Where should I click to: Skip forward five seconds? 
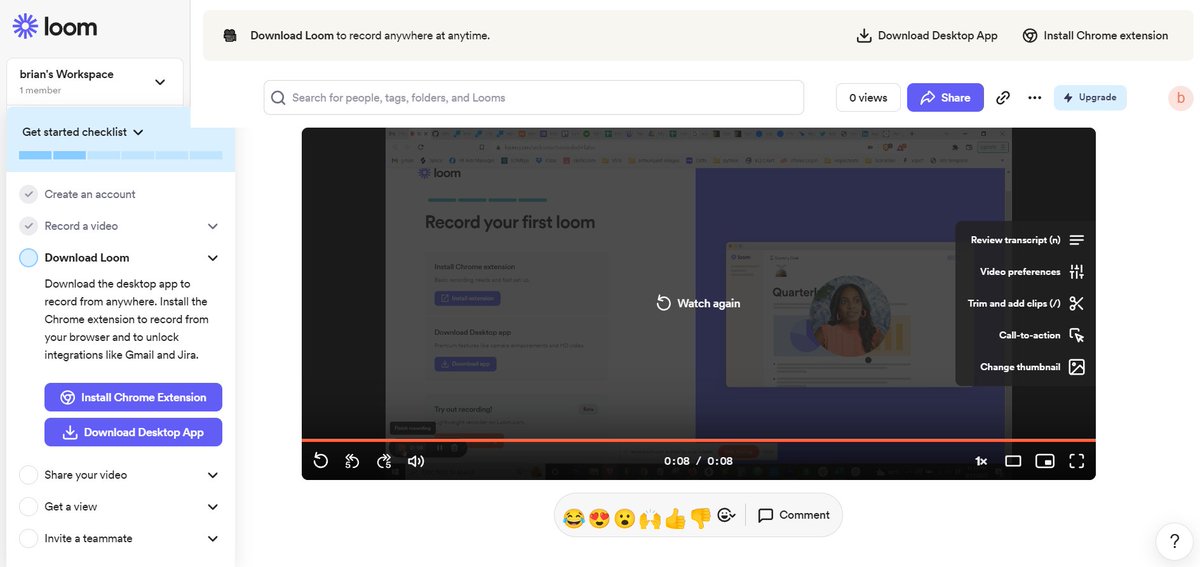click(x=384, y=461)
